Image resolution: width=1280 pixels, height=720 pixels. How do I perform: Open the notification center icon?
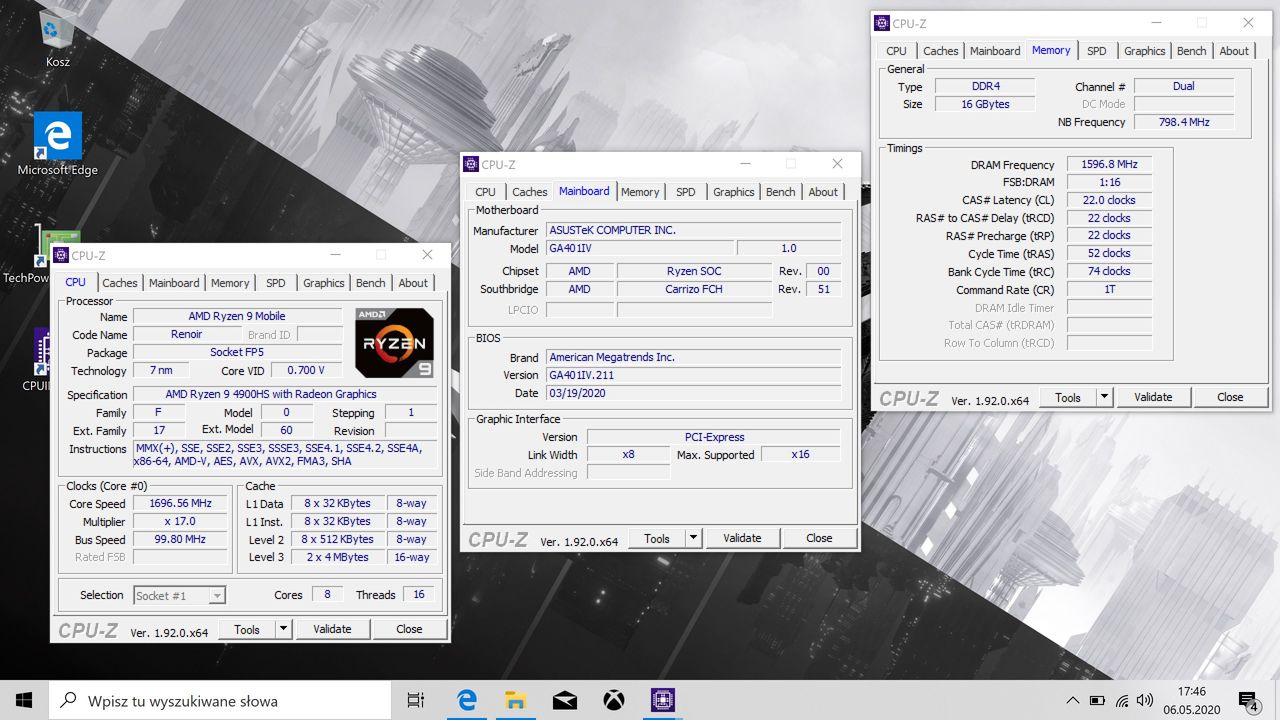1248,700
